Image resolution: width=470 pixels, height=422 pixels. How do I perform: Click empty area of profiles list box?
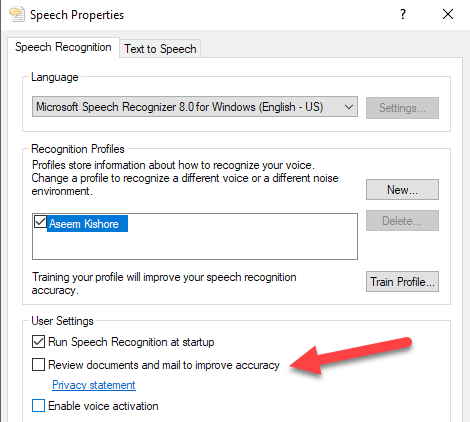pos(233,245)
